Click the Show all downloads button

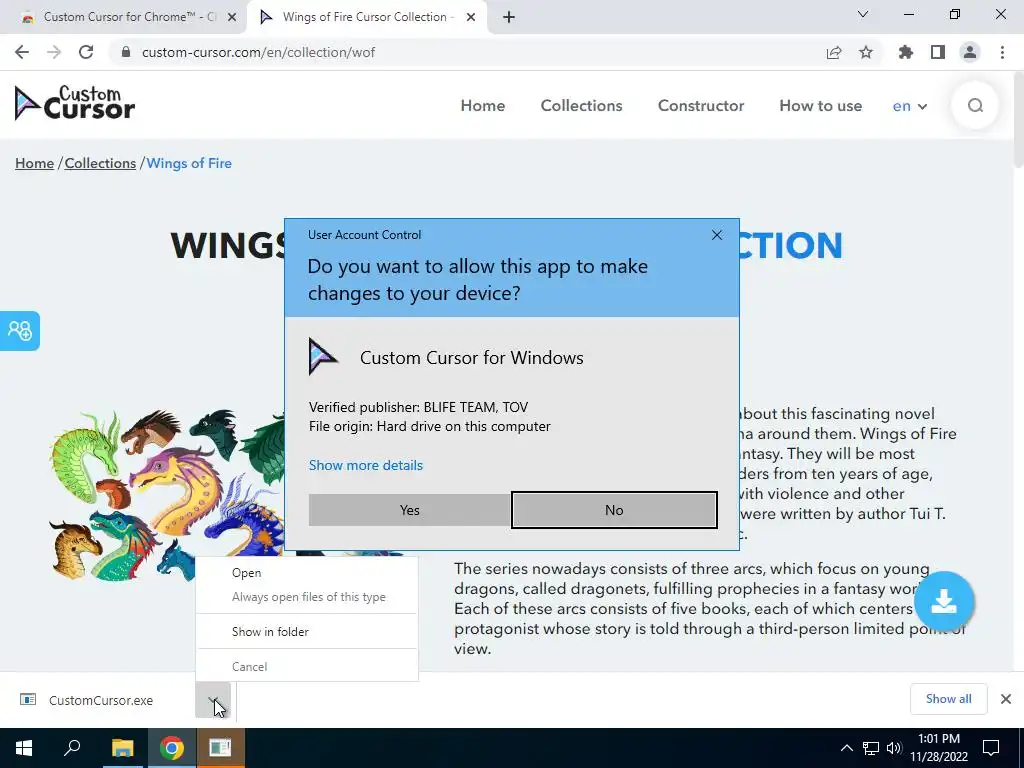point(948,699)
